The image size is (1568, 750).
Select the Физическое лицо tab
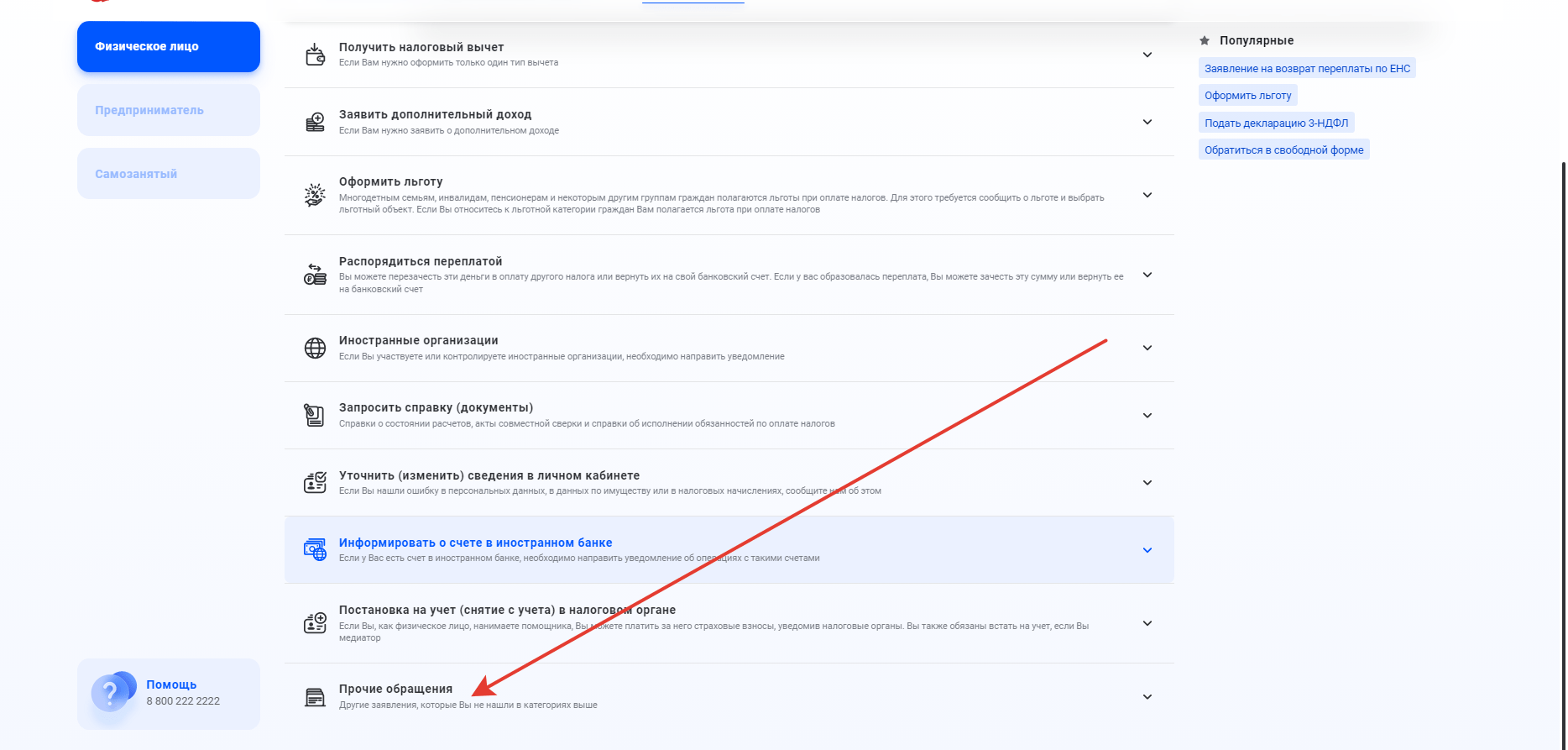coord(169,46)
